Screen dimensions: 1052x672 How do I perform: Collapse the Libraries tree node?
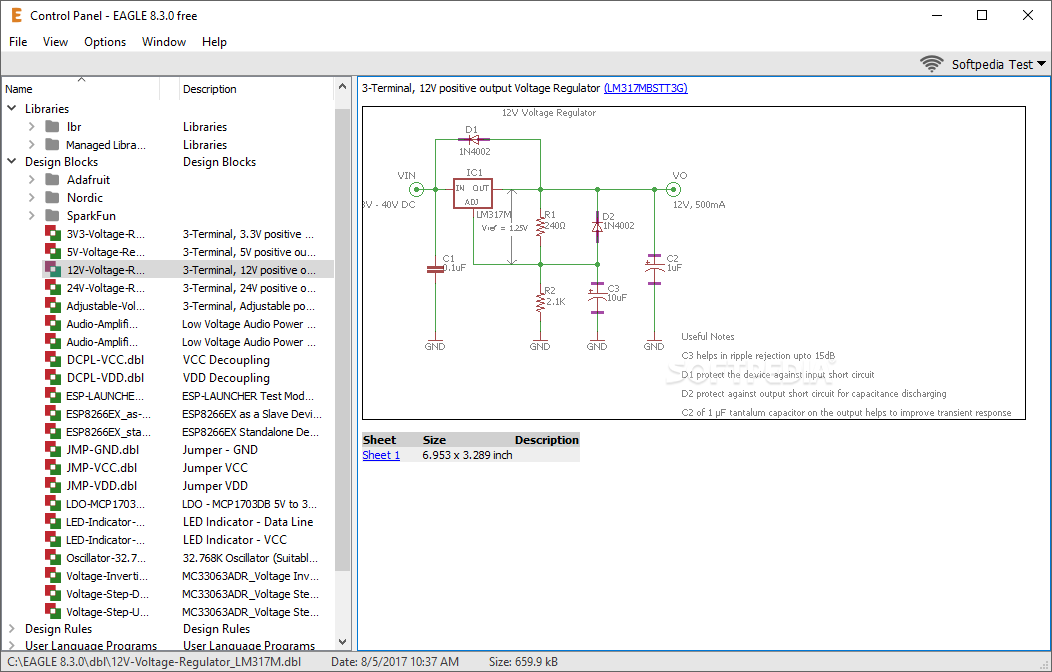pyautogui.click(x=12, y=108)
